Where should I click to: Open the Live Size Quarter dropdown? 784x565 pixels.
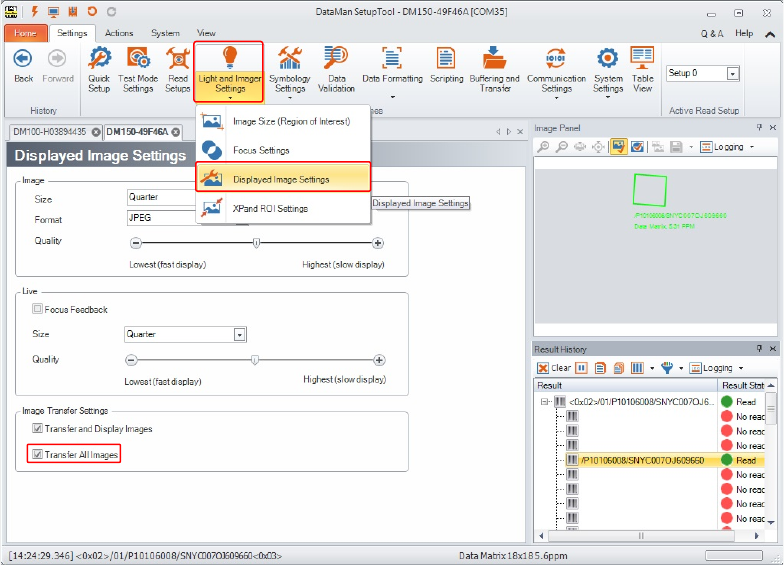coord(240,334)
